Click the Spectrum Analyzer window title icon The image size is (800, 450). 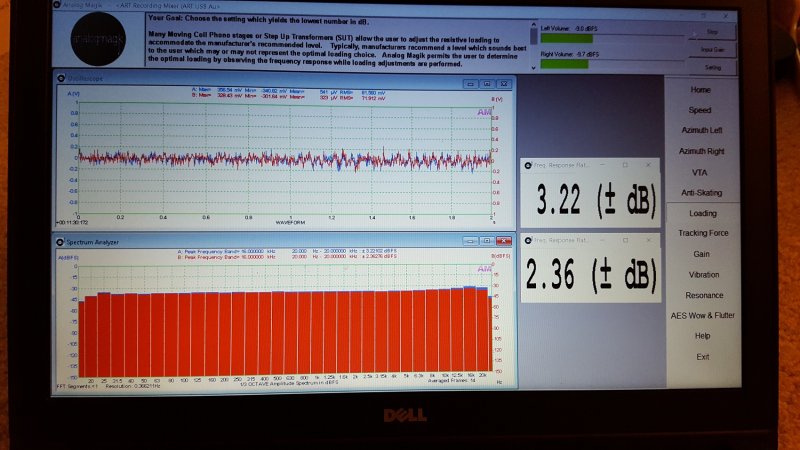pos(60,242)
